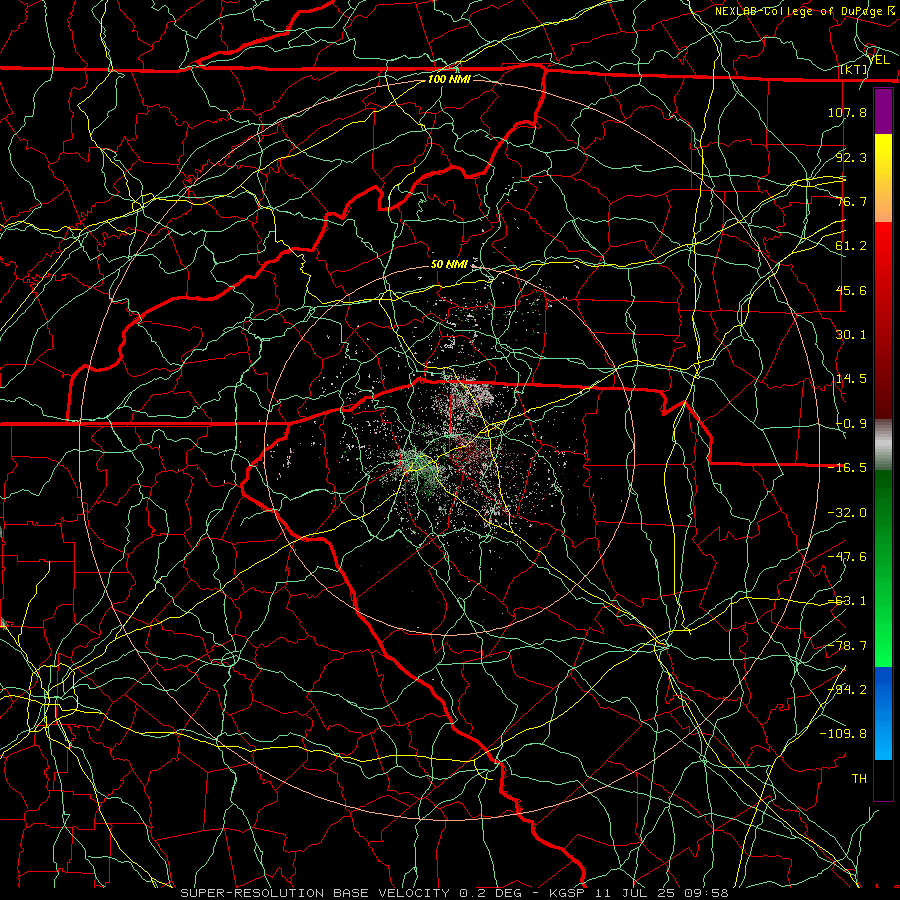This screenshot has height=900, width=900.
Task: Click the 14.5 legend value
Action: coord(851,379)
